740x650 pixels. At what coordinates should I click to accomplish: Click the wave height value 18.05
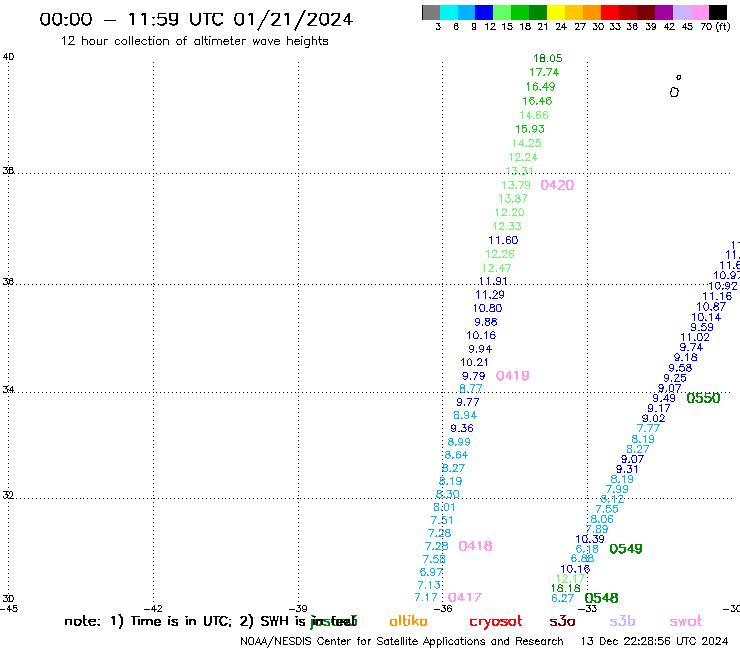point(547,59)
